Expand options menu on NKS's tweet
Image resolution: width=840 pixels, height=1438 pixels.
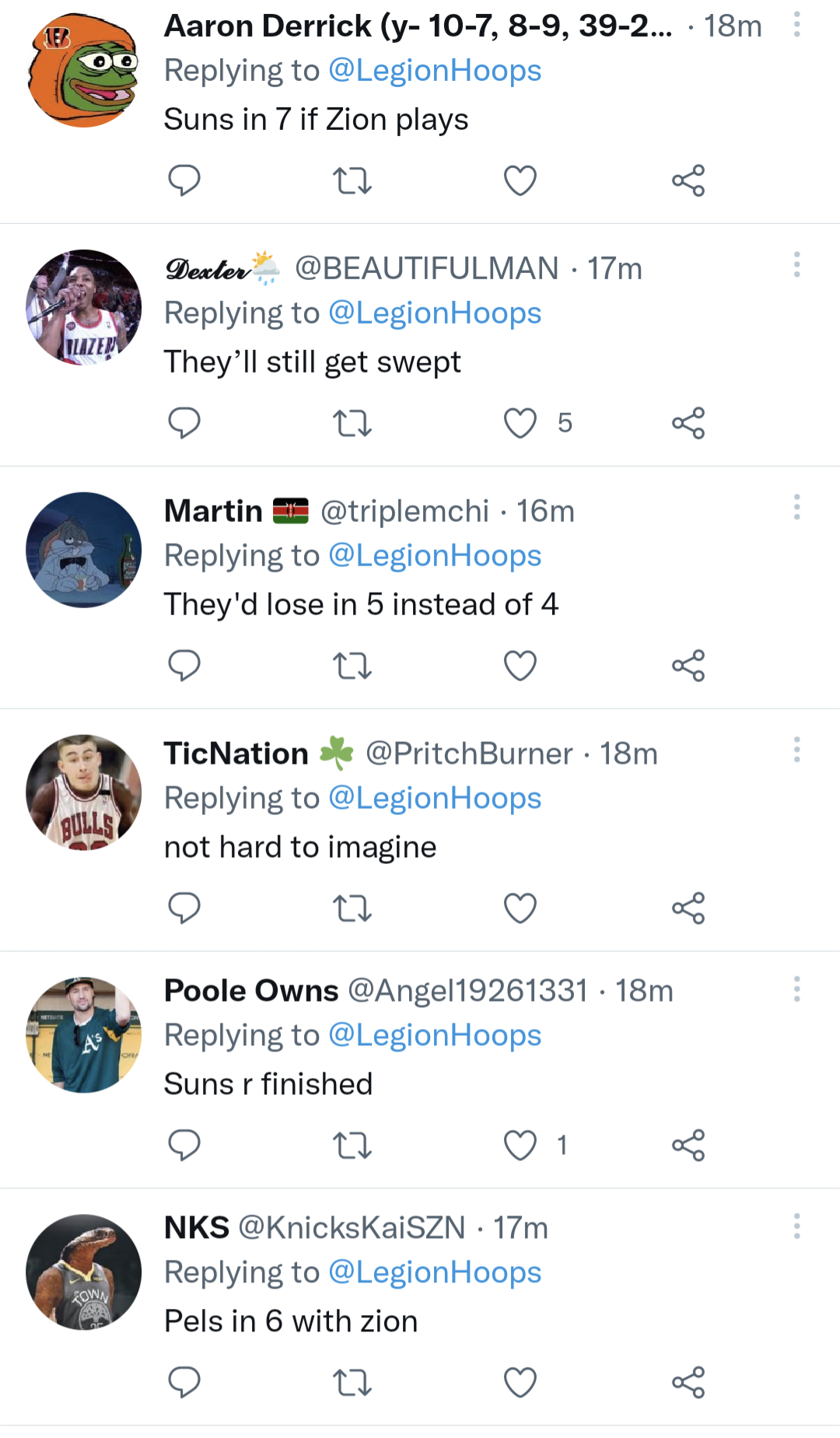point(796,1226)
